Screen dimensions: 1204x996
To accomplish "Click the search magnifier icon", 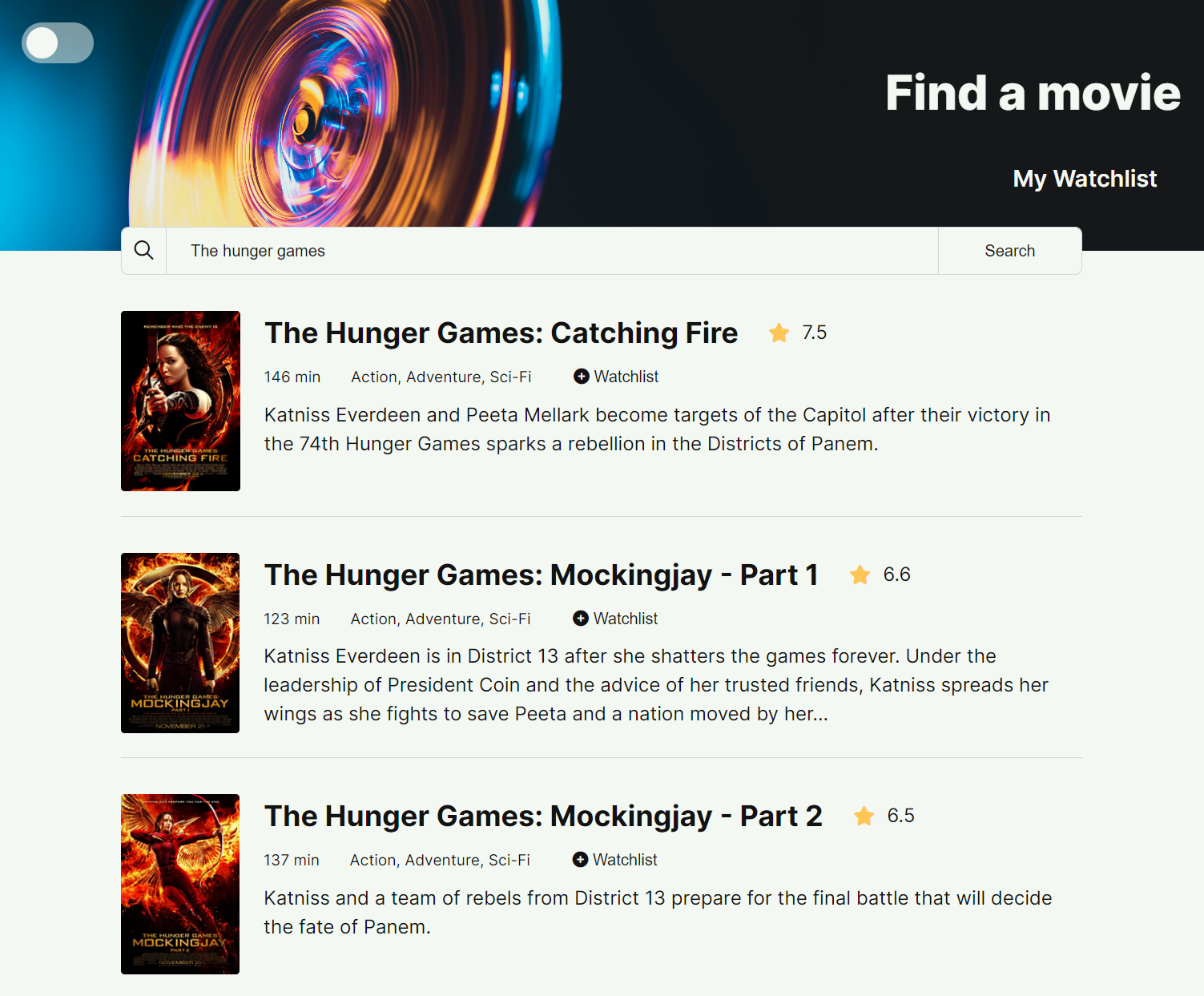I will [x=144, y=250].
